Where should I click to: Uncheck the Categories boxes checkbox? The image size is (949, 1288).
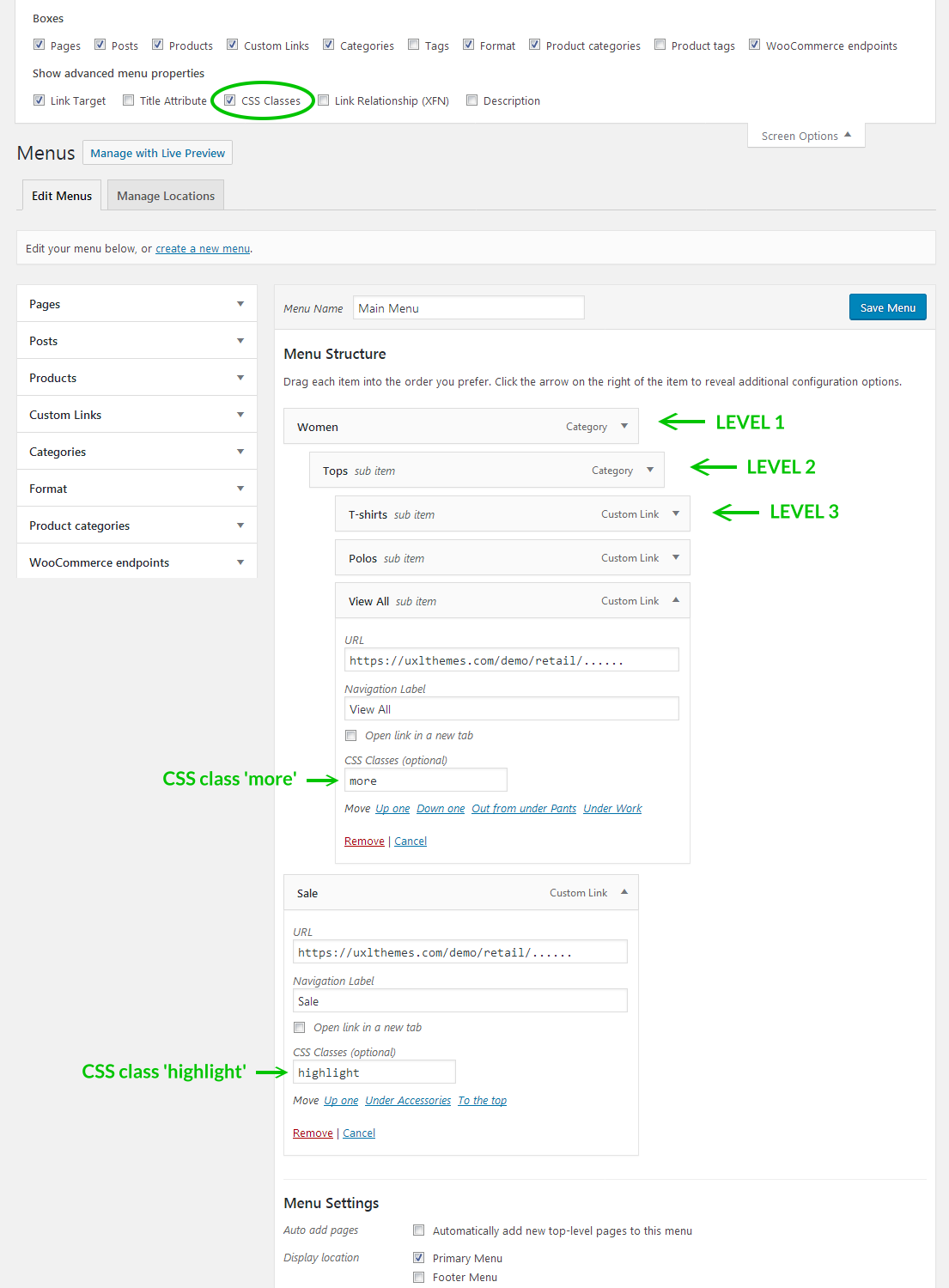328,45
